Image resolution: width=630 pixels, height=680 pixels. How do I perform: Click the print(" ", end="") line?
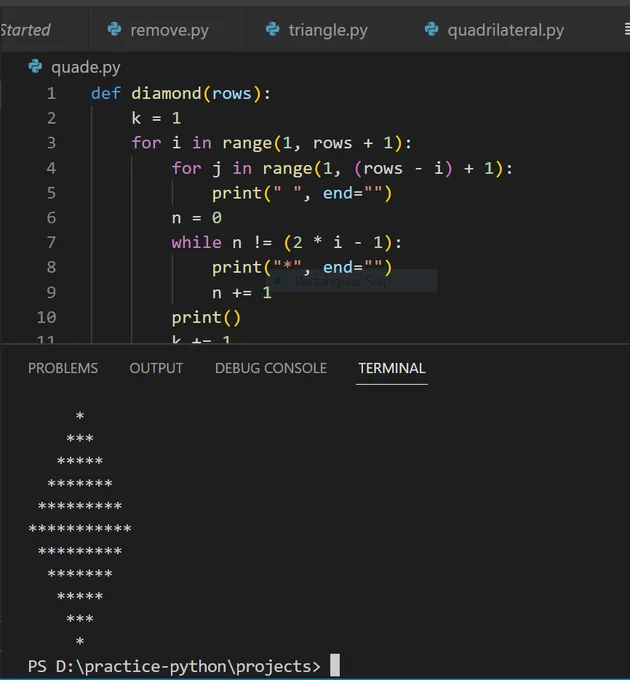point(302,193)
